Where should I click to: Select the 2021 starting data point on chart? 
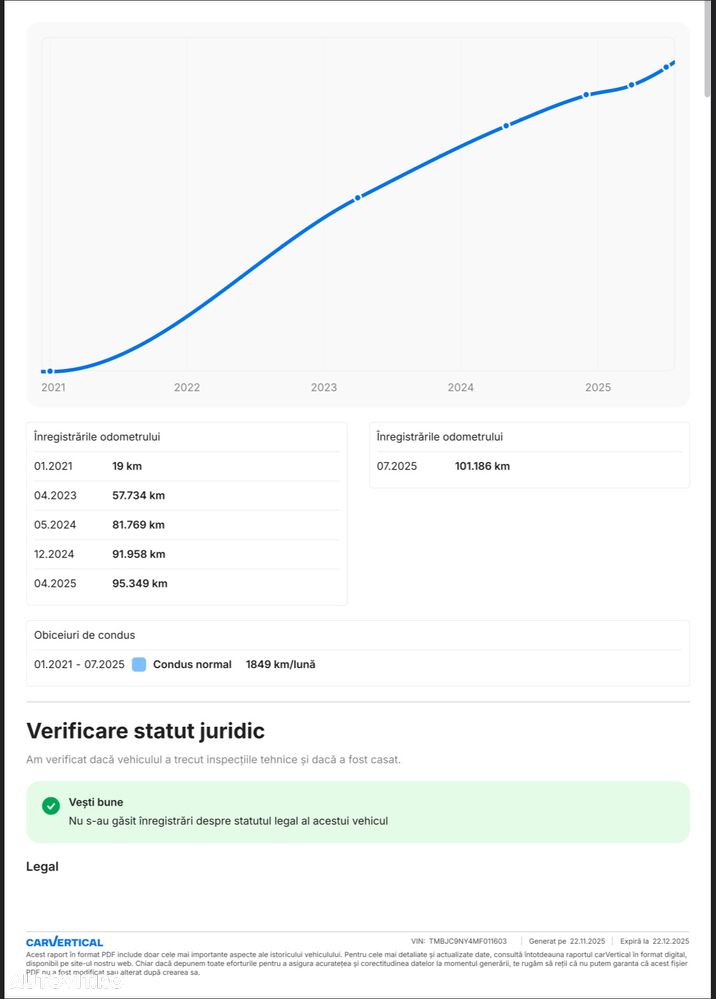click(50, 371)
